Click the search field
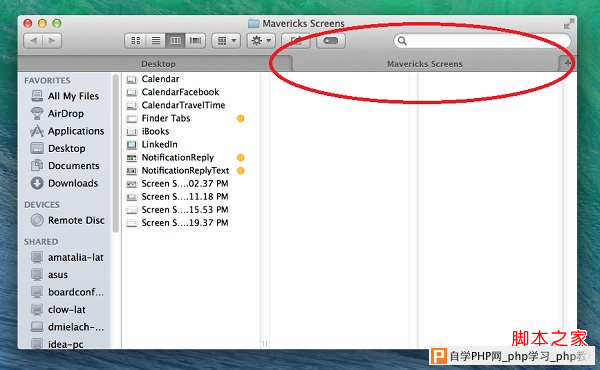This screenshot has height=370, width=600. pos(482,41)
